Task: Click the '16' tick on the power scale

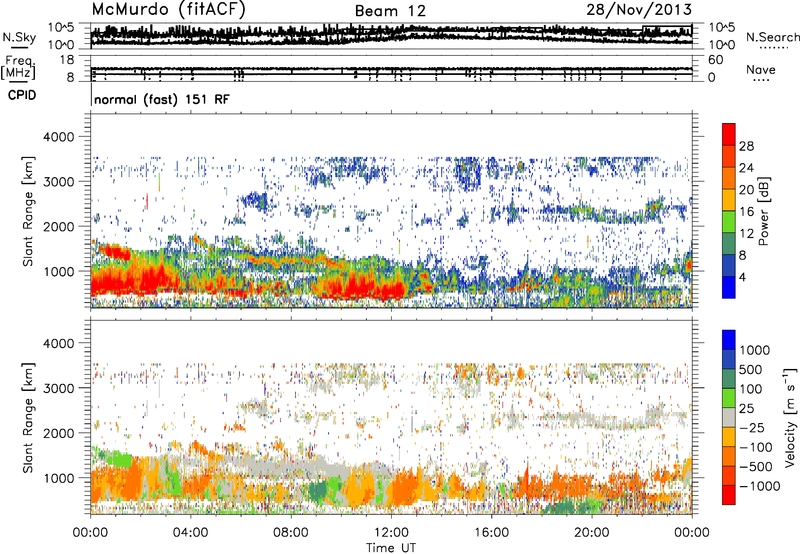Action: click(x=746, y=212)
